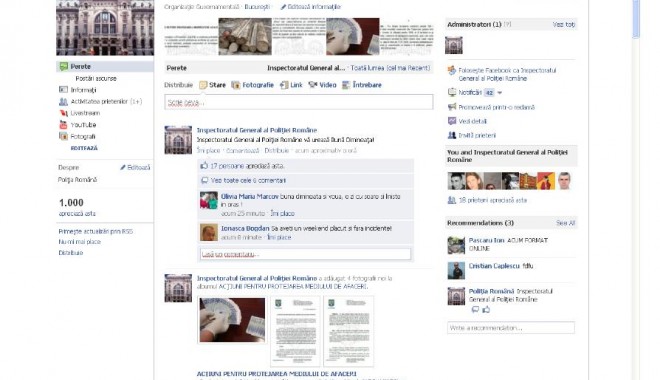Select the Stare status icon
This screenshot has height=380, width=660.
click(203, 85)
